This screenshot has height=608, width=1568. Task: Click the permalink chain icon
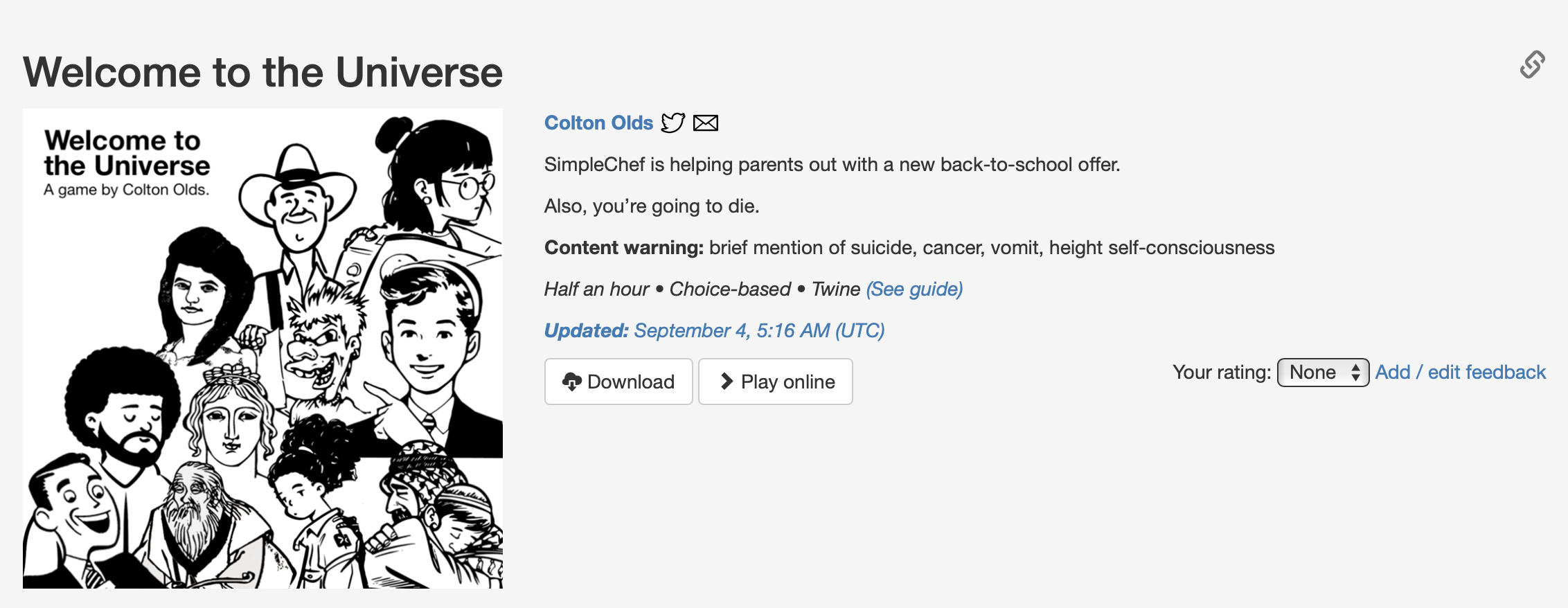[1532, 64]
